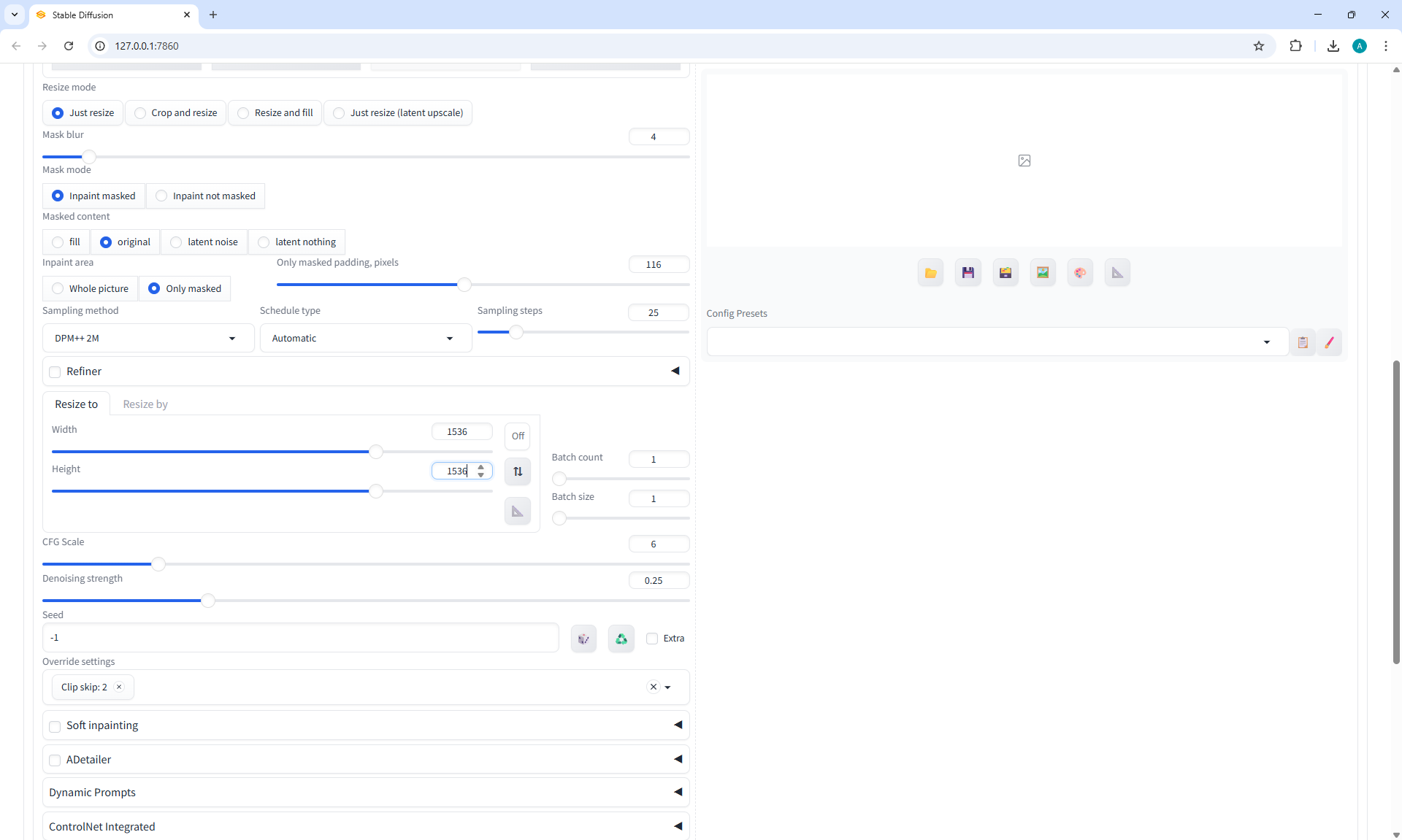This screenshot has width=1402, height=840.
Task: Click the Denoising strength slider handle
Action: 208,601
